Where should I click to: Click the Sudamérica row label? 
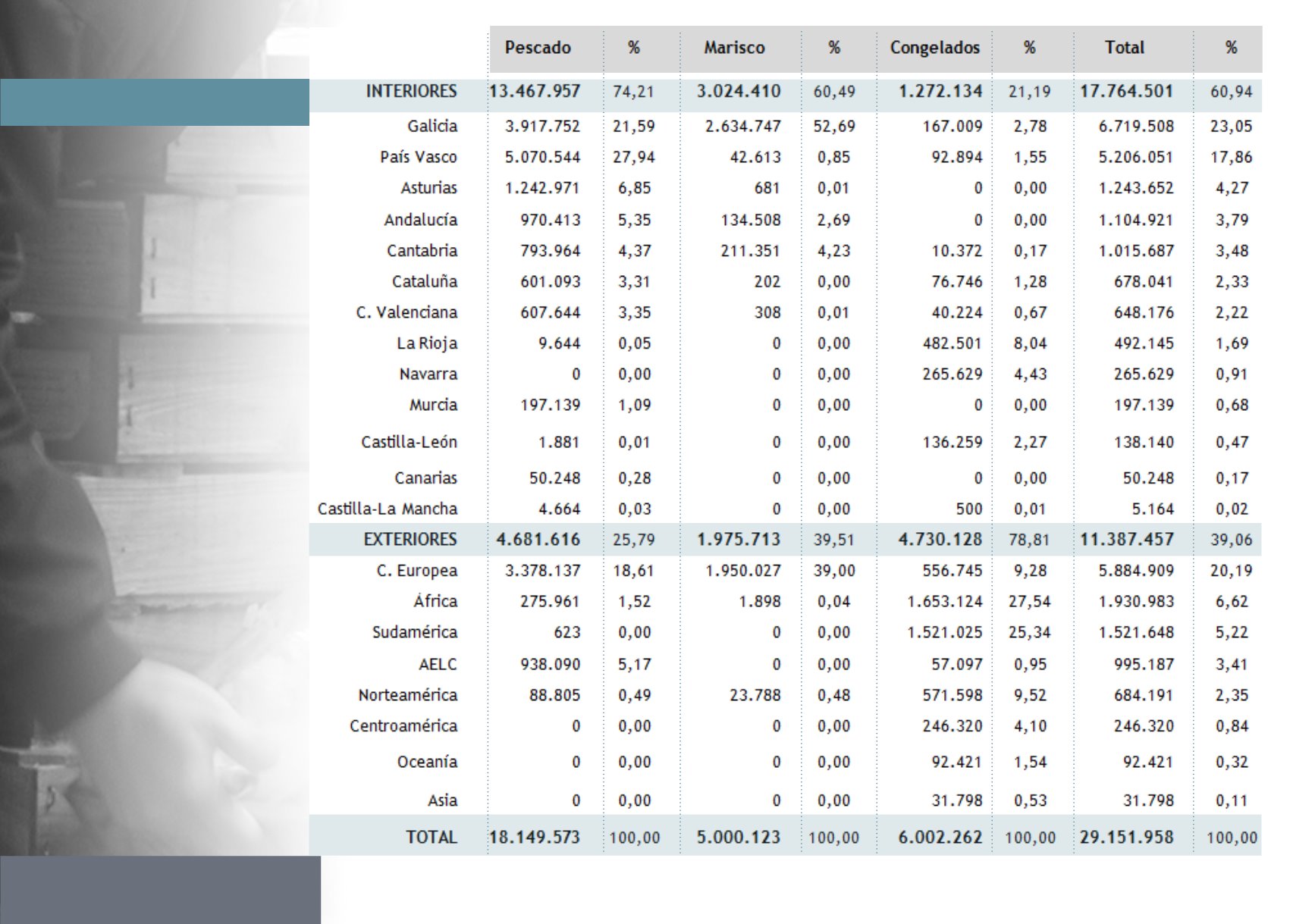point(415,632)
